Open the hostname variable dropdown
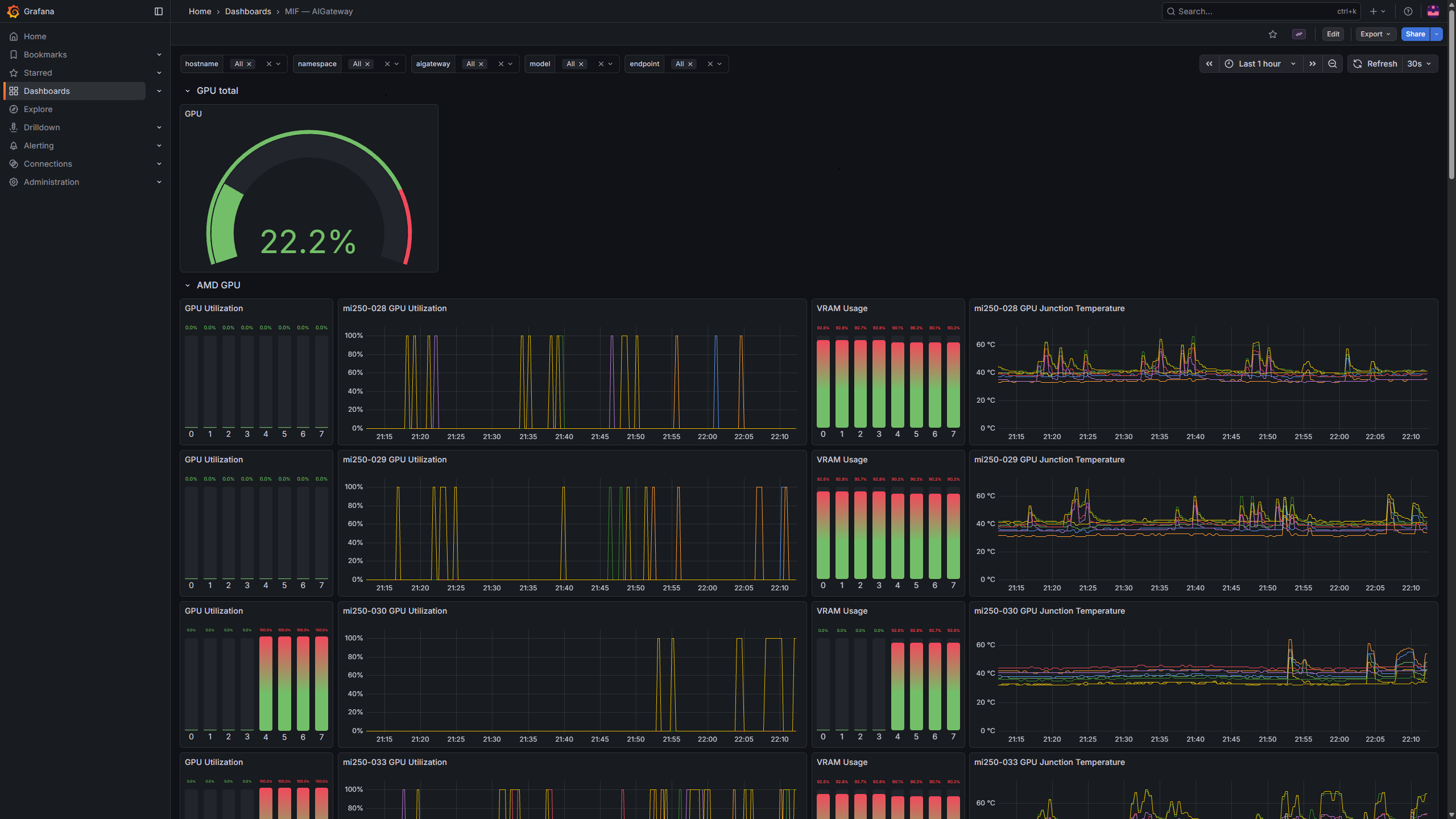 pyautogui.click(x=279, y=64)
